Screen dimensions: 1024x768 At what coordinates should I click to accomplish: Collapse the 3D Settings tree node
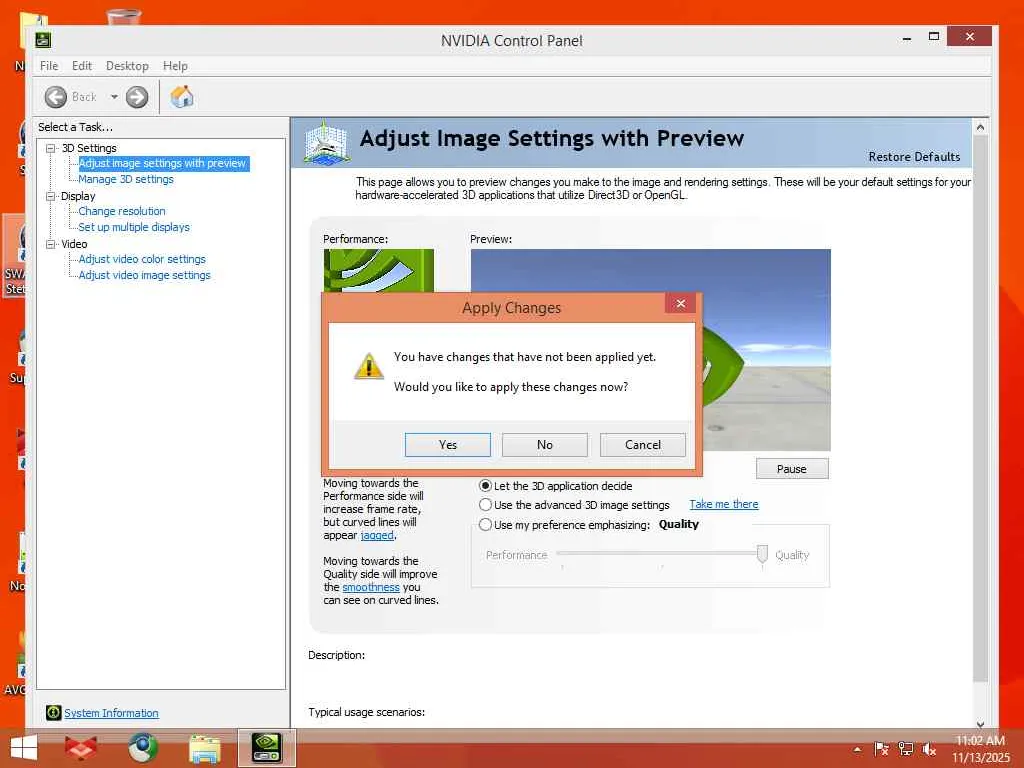pos(50,148)
